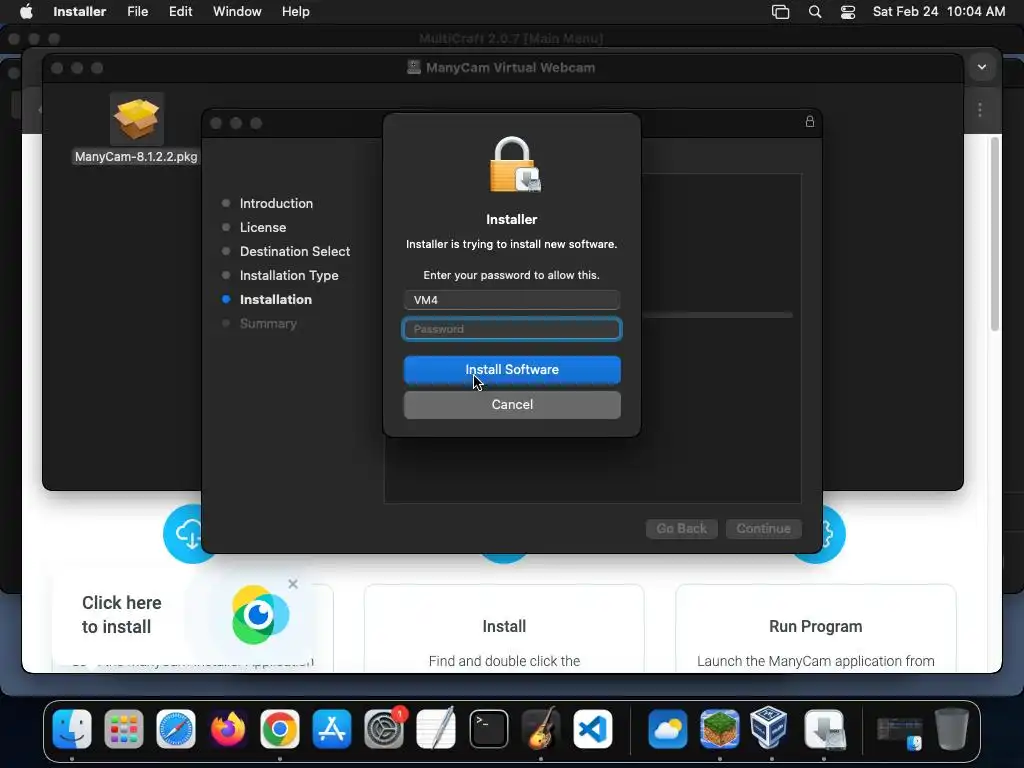Launch Firefox from the Dock
Screen dimensions: 1024x768
[228, 729]
